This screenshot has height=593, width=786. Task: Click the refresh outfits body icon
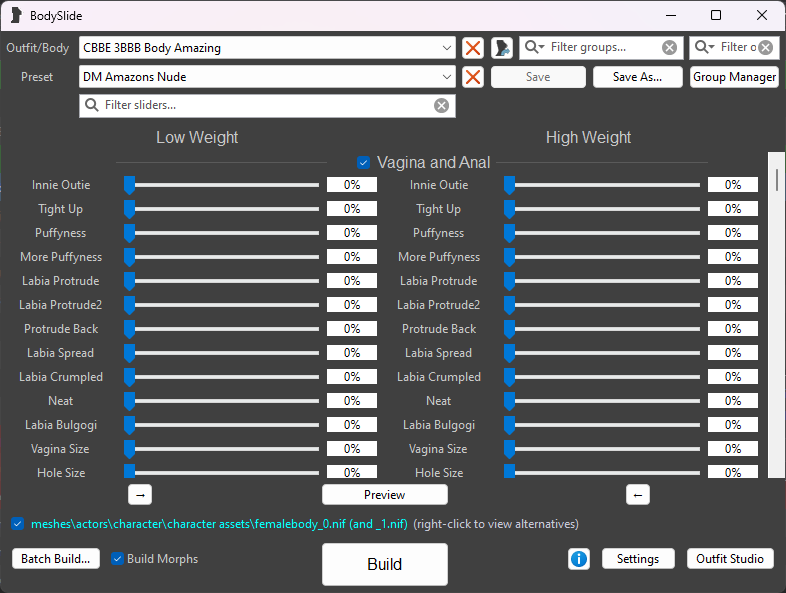[x=502, y=48]
